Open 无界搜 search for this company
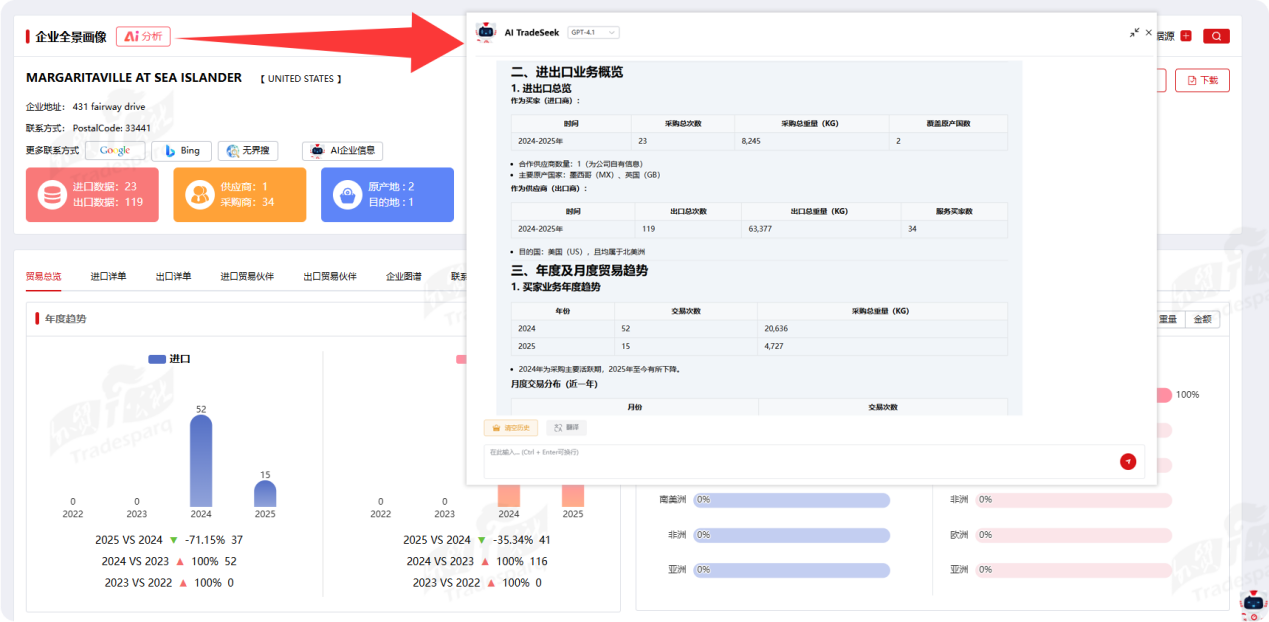Image resolution: width=1269 pixels, height=622 pixels. 248,151
